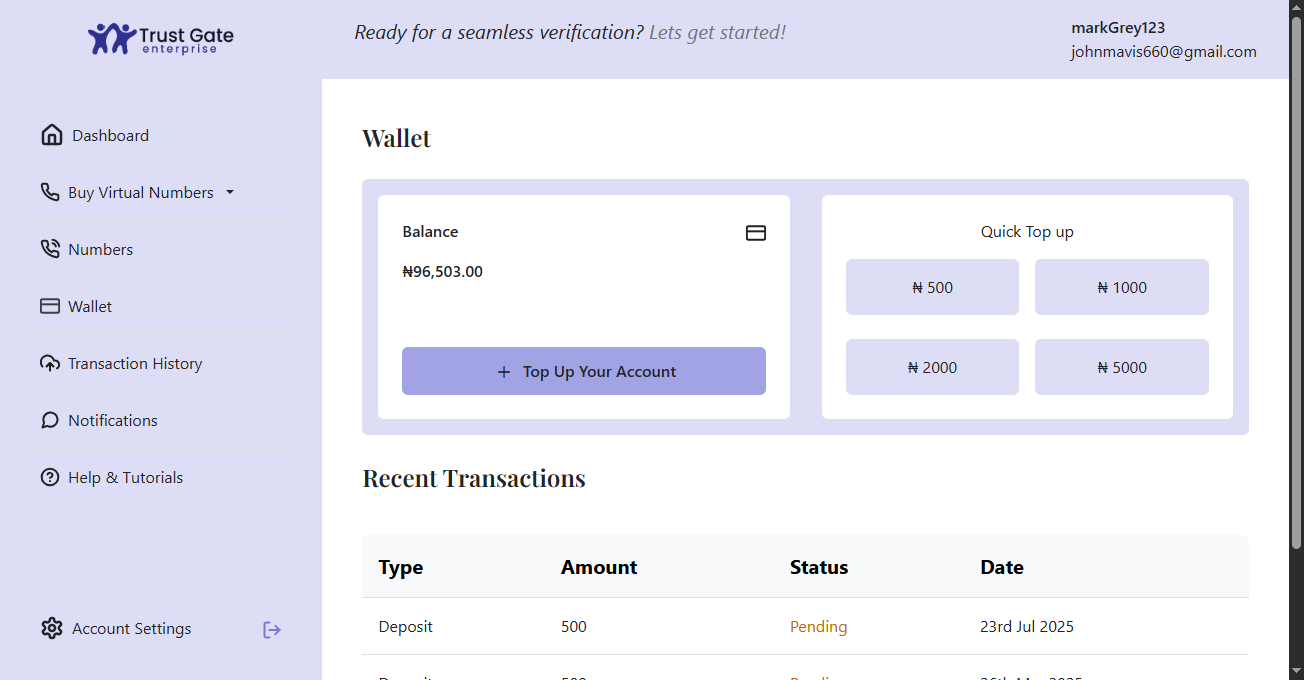This screenshot has height=680, width=1304.
Task: Select the ₦ 500 quick top up
Action: click(932, 287)
